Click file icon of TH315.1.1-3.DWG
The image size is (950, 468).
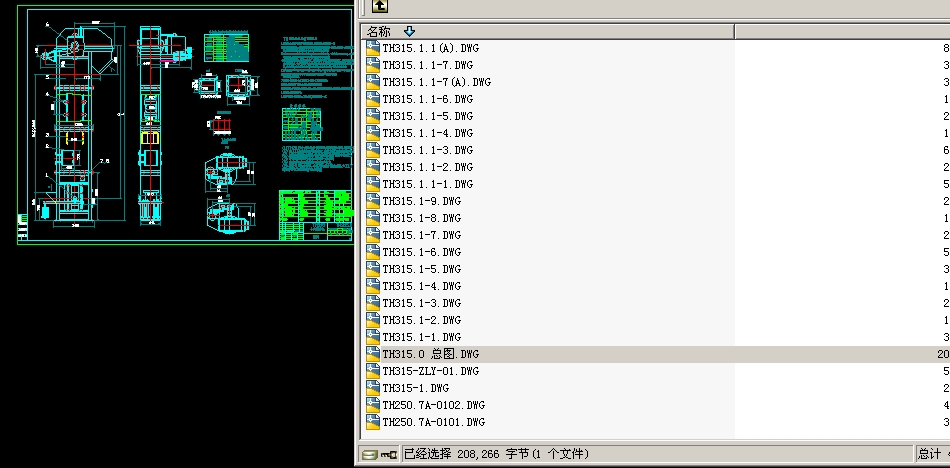[x=373, y=150]
